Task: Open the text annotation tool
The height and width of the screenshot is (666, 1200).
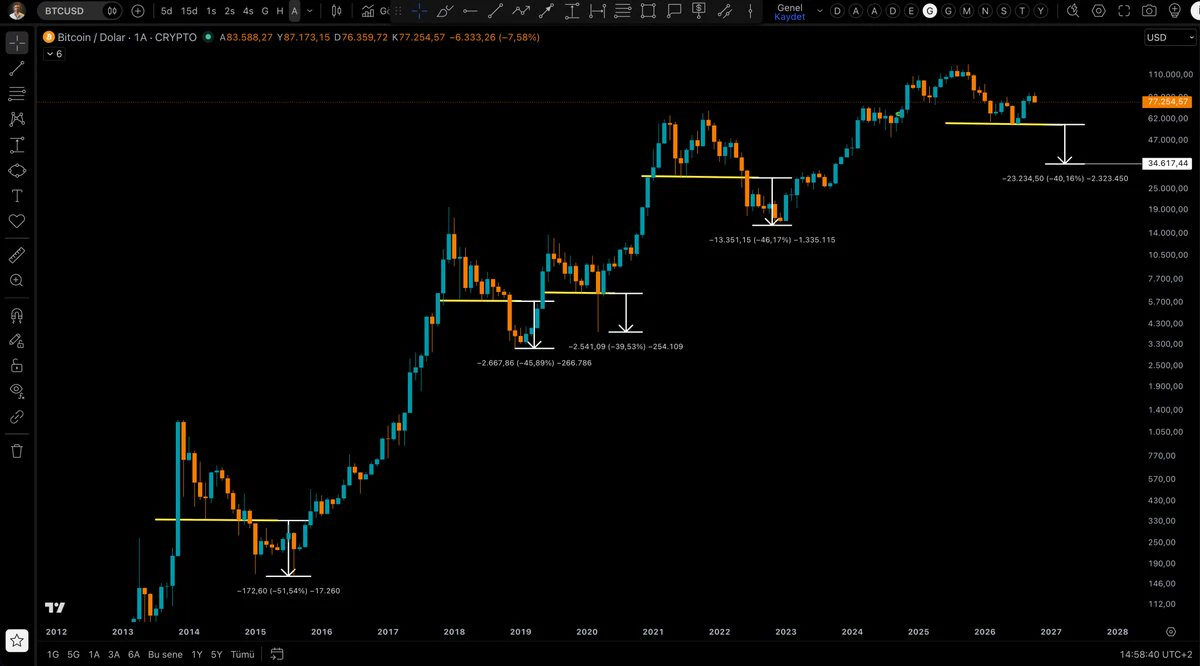Action: pos(17,196)
